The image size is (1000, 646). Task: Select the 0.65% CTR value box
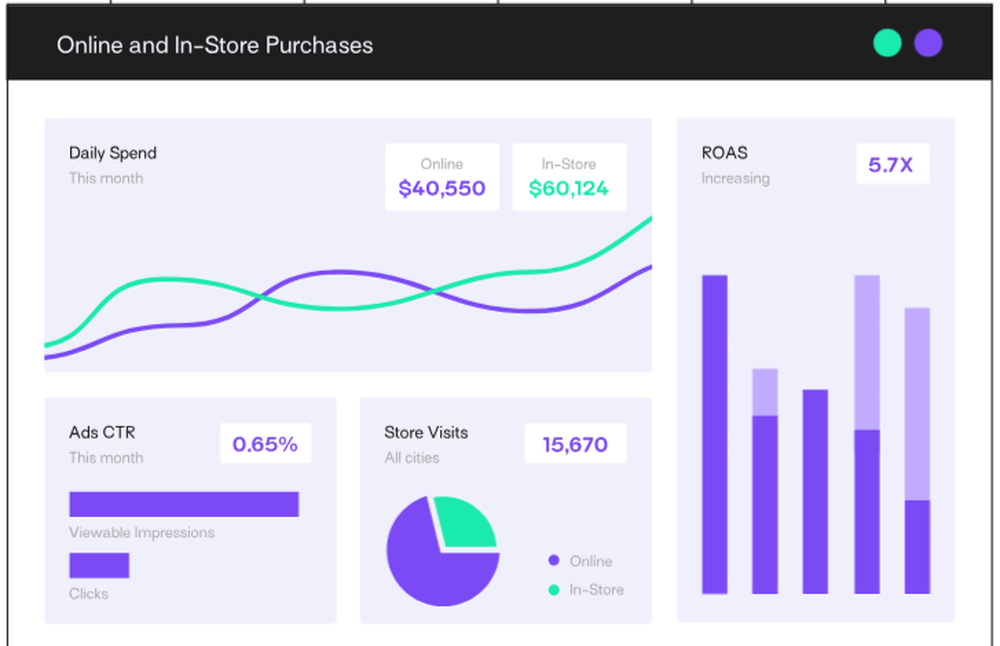[x=265, y=443]
